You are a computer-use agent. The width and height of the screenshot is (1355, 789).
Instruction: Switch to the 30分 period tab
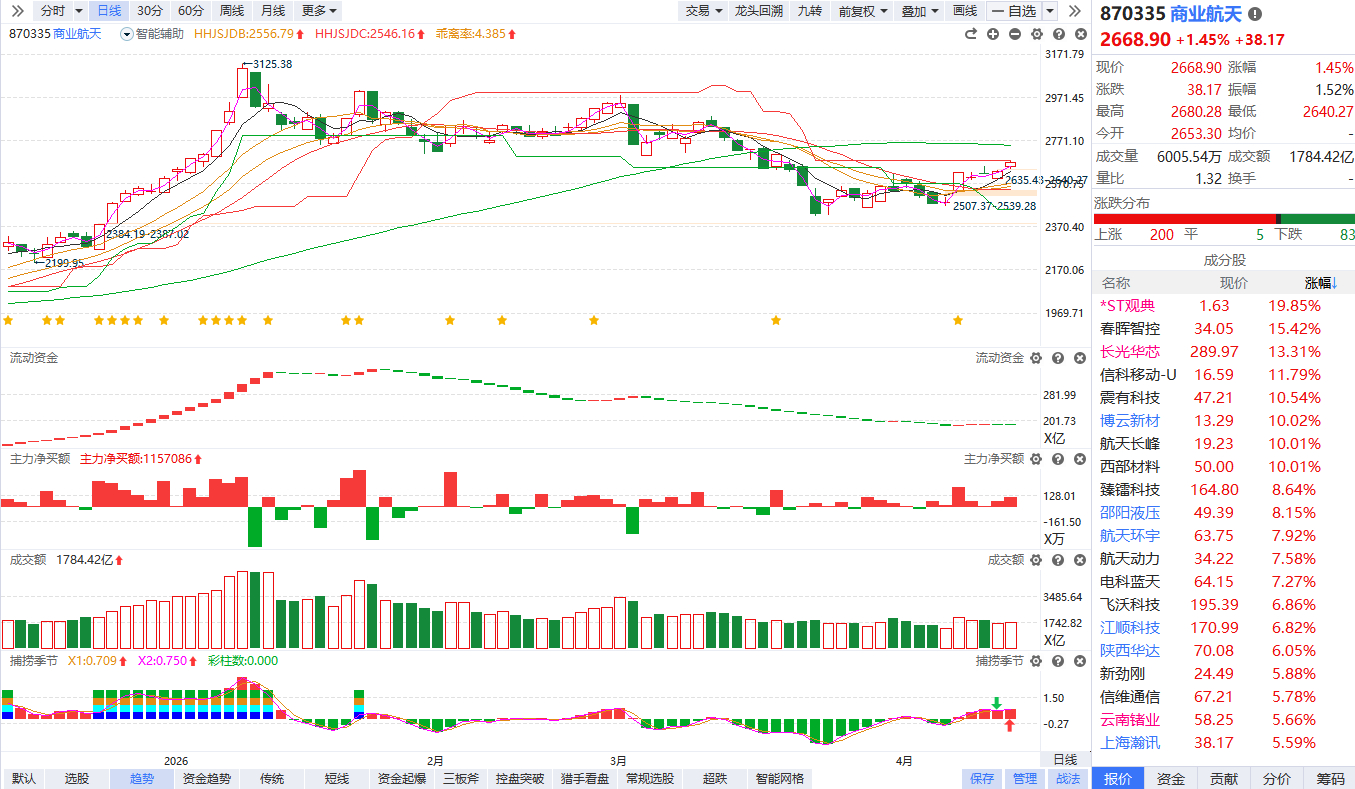150,11
